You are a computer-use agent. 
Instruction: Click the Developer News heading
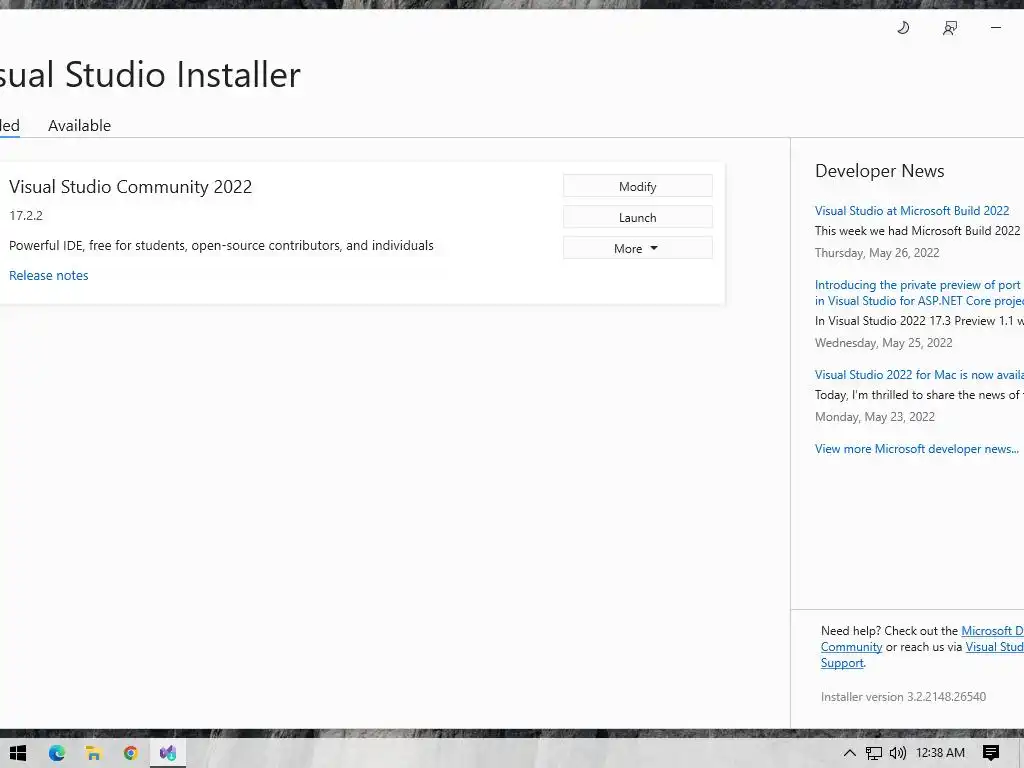(880, 171)
